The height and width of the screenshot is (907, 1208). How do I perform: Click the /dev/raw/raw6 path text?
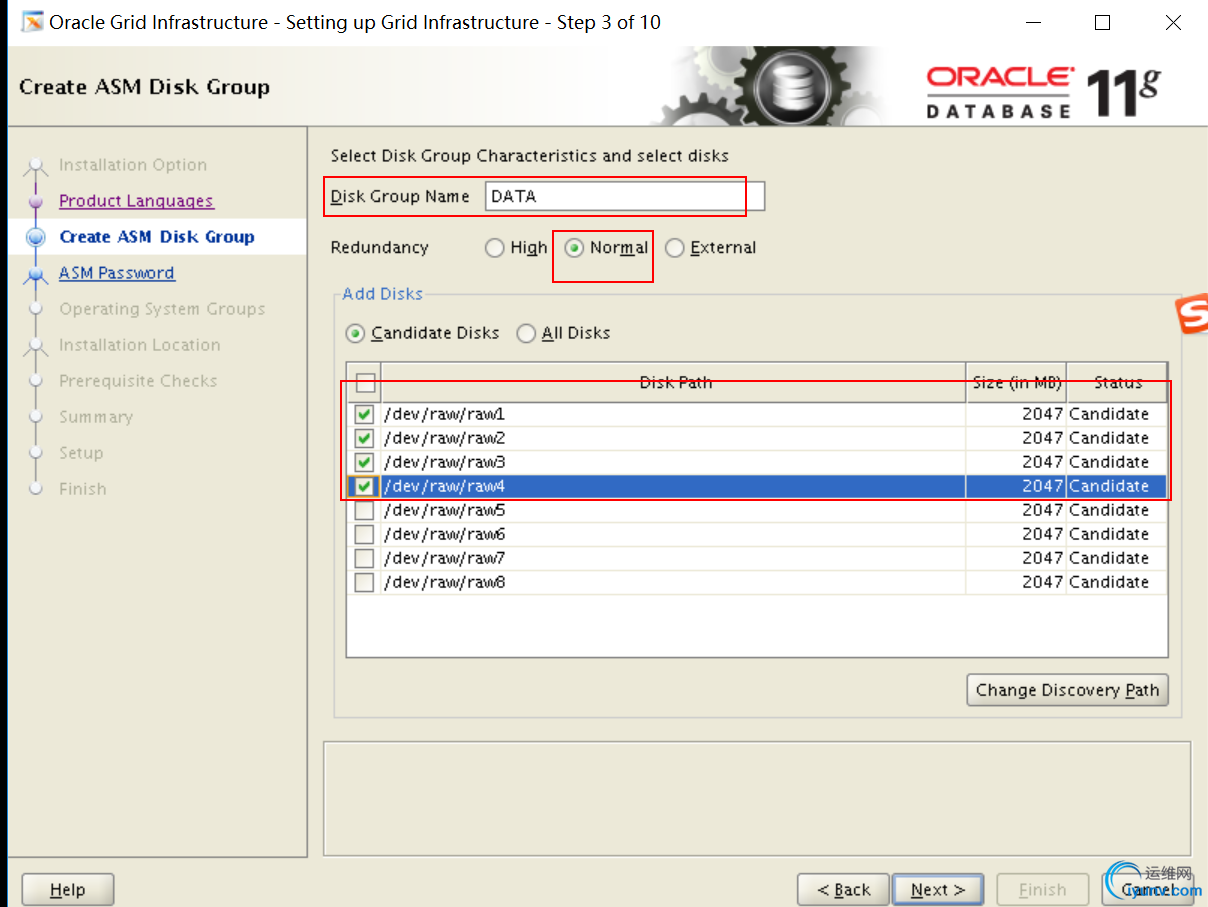[444, 534]
